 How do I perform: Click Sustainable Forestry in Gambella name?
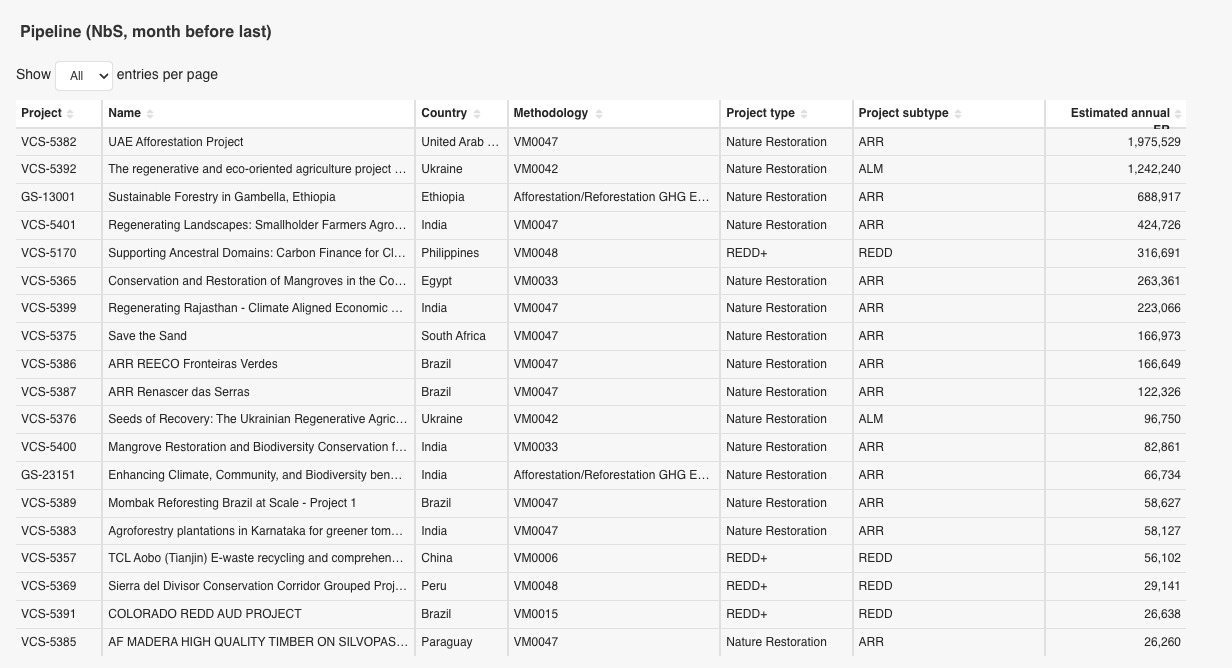click(222, 197)
